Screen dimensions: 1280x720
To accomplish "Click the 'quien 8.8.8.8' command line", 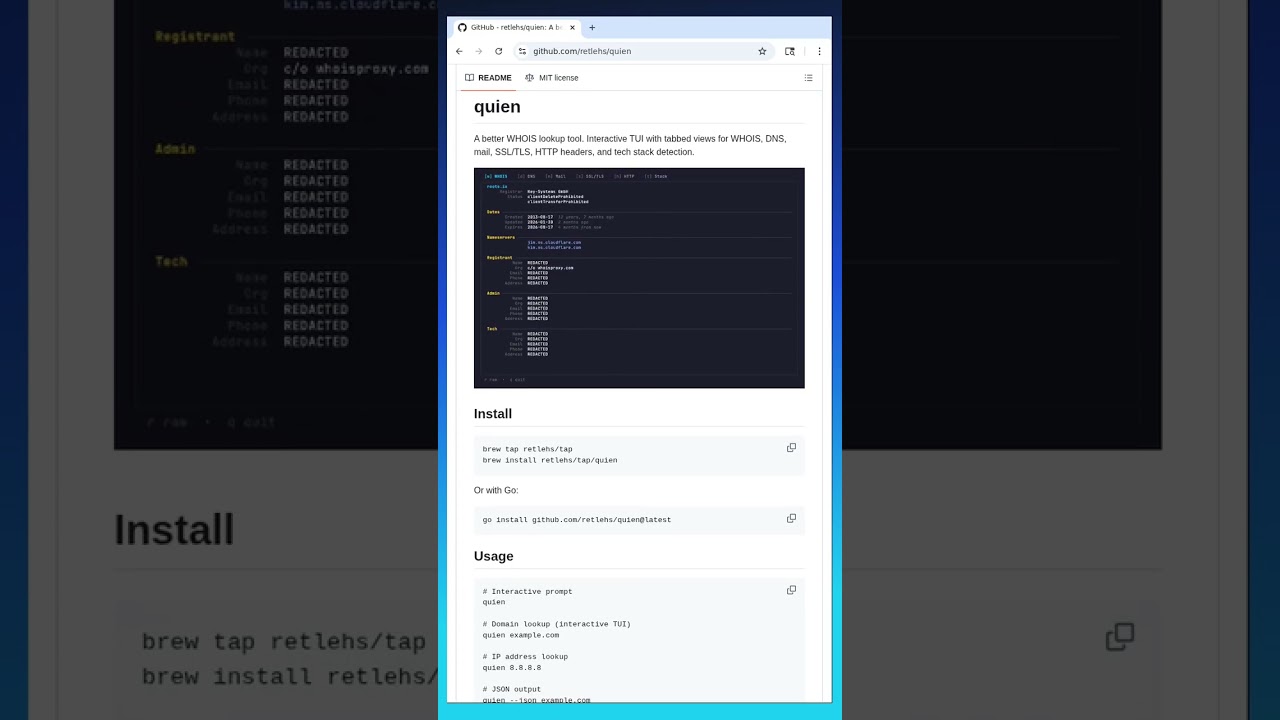I will click(x=512, y=668).
